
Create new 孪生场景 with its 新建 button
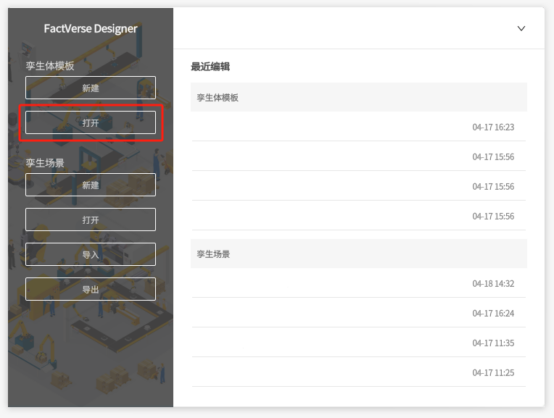[x=90, y=185]
